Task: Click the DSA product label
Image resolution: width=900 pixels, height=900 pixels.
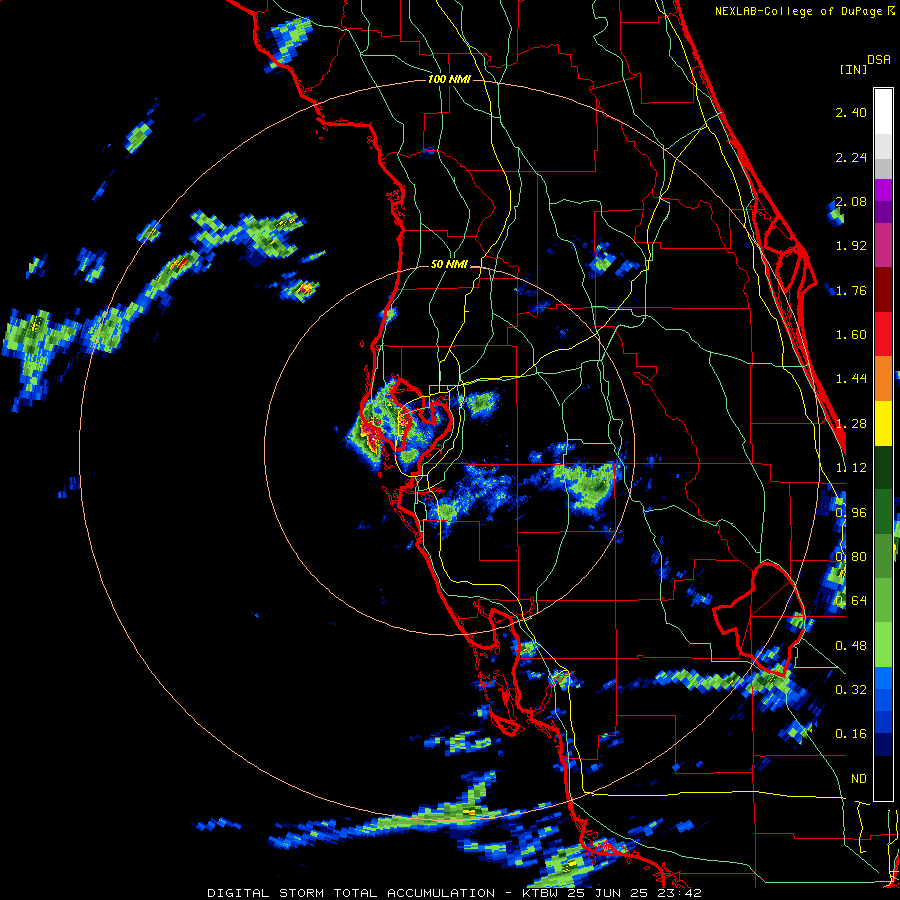Action: point(879,60)
